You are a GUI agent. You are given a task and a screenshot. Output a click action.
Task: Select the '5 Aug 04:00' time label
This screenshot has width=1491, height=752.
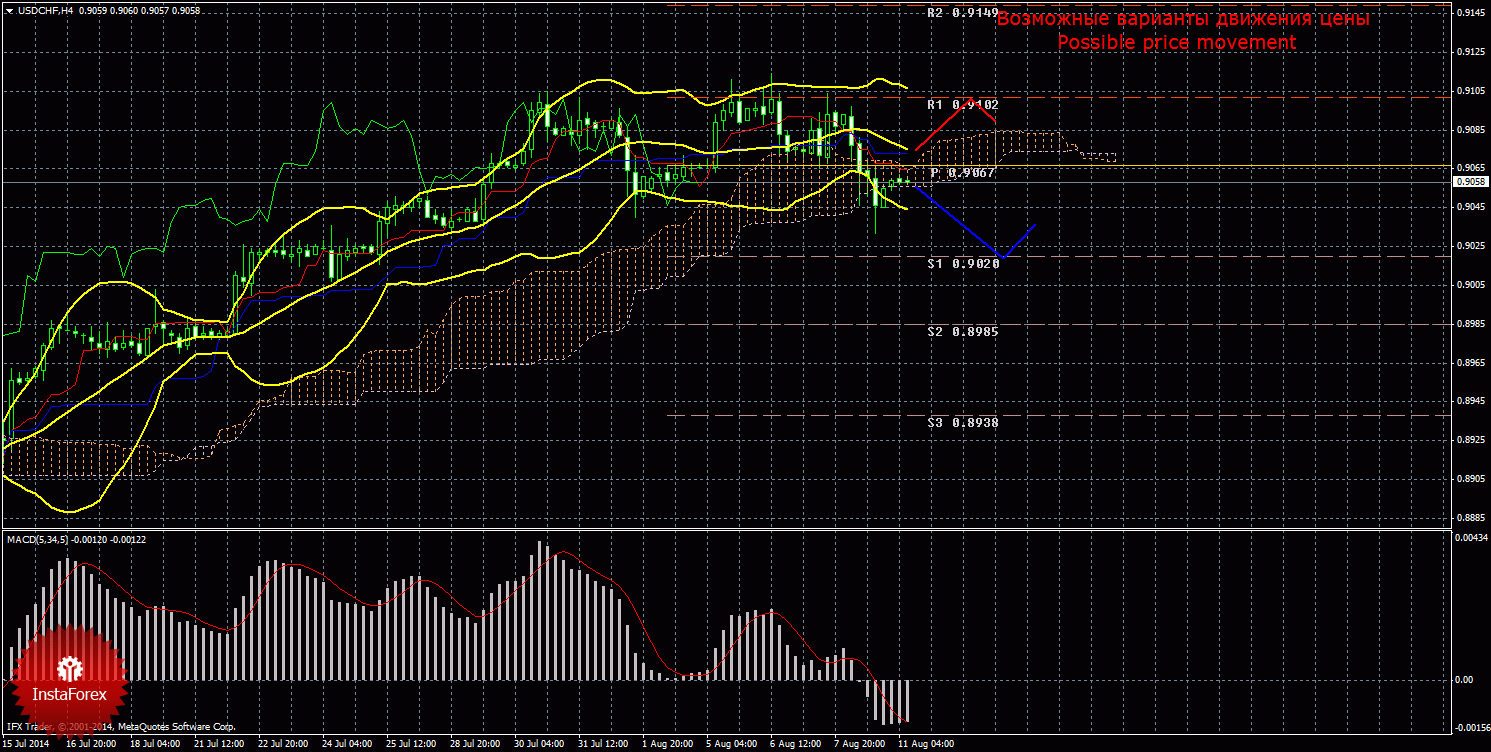733,744
